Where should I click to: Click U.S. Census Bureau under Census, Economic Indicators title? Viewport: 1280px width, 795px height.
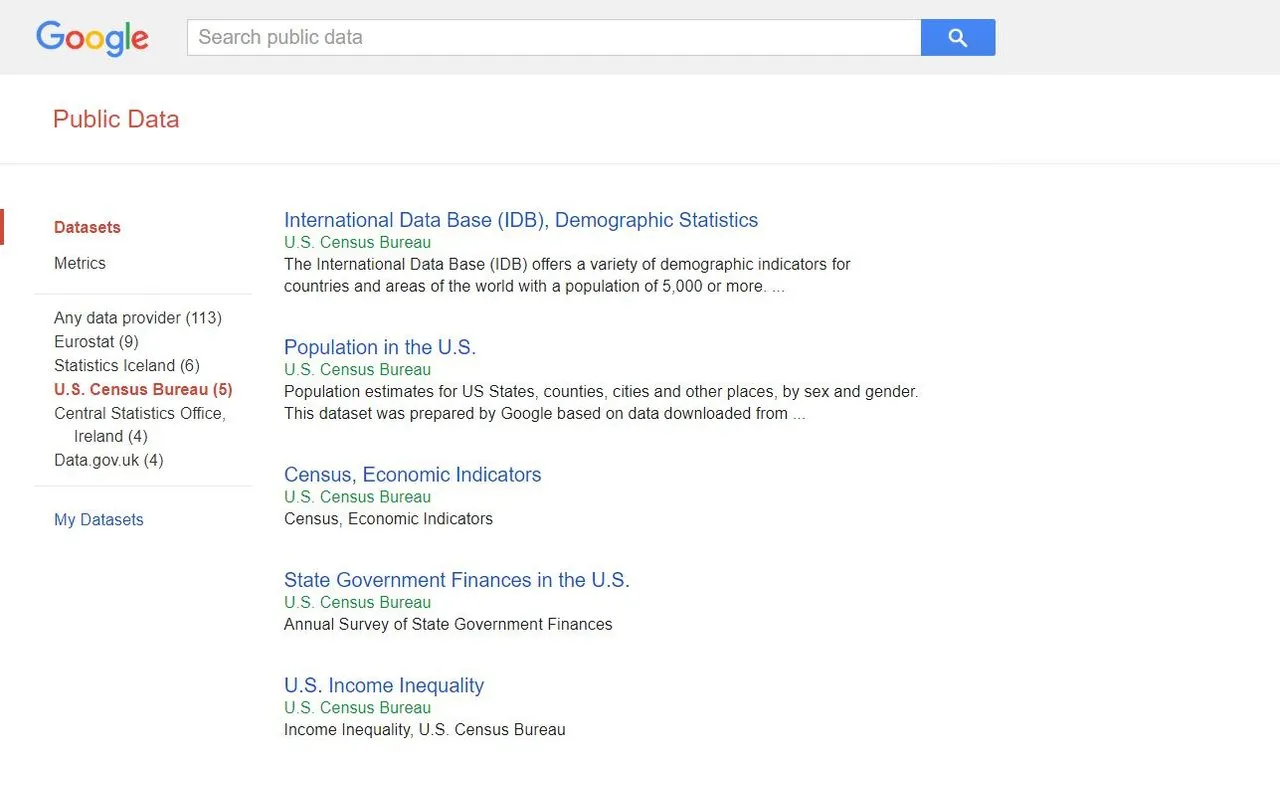click(357, 497)
